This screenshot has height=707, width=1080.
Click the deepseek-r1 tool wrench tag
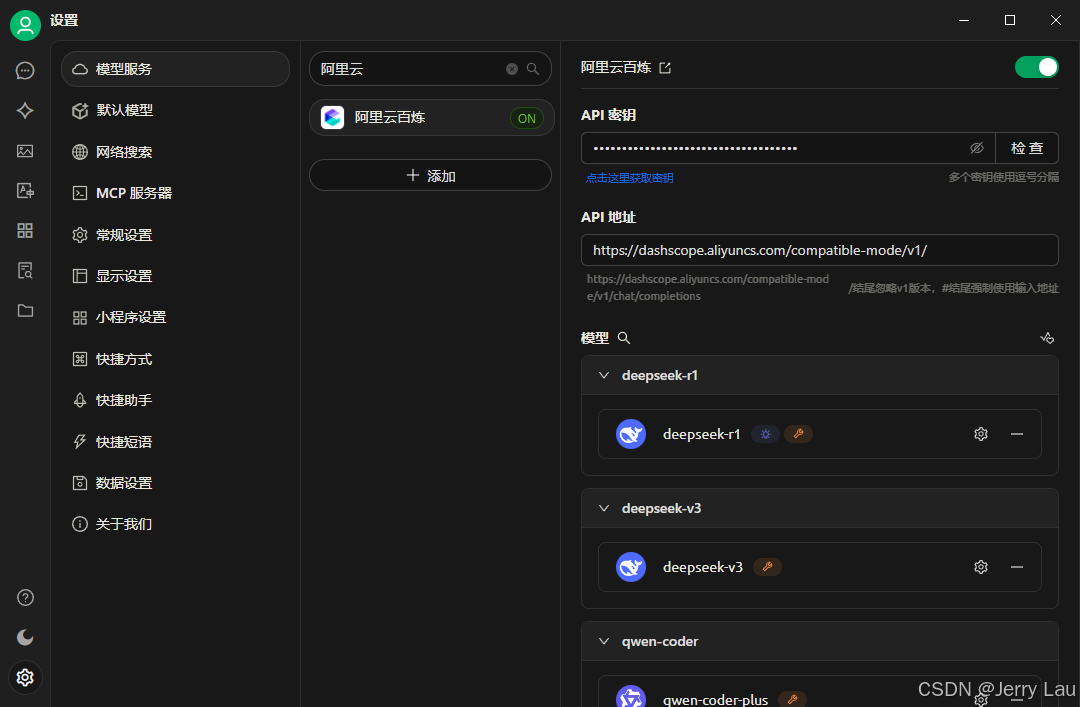pyautogui.click(x=798, y=434)
